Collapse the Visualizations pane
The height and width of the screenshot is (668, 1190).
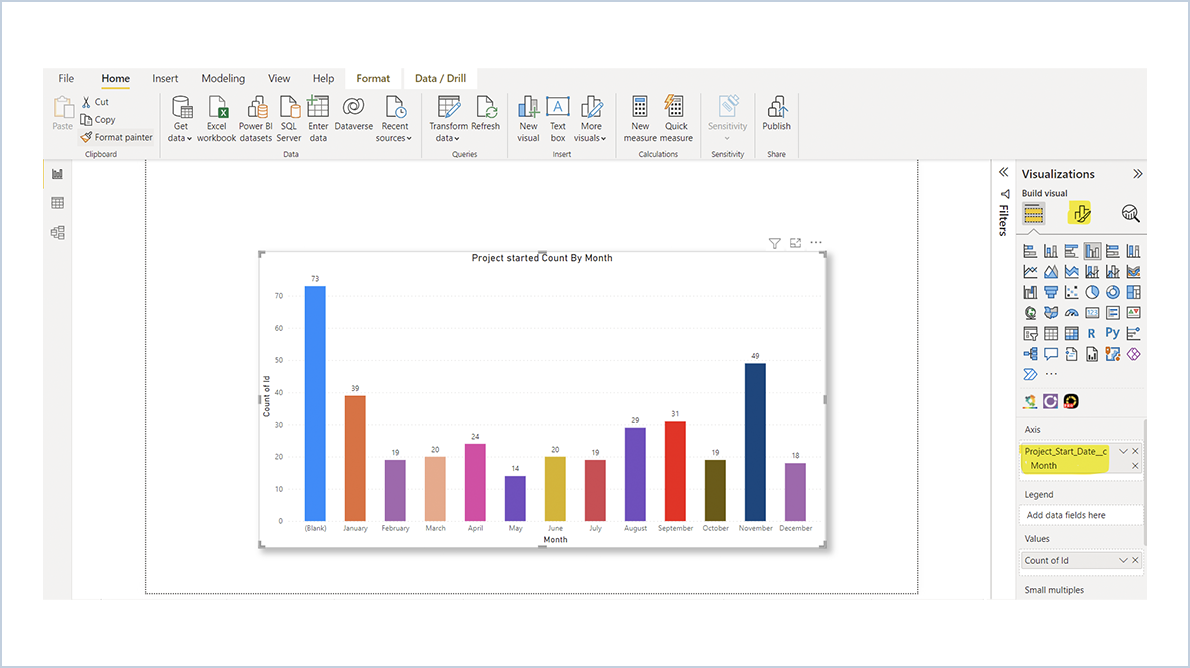1137,172
